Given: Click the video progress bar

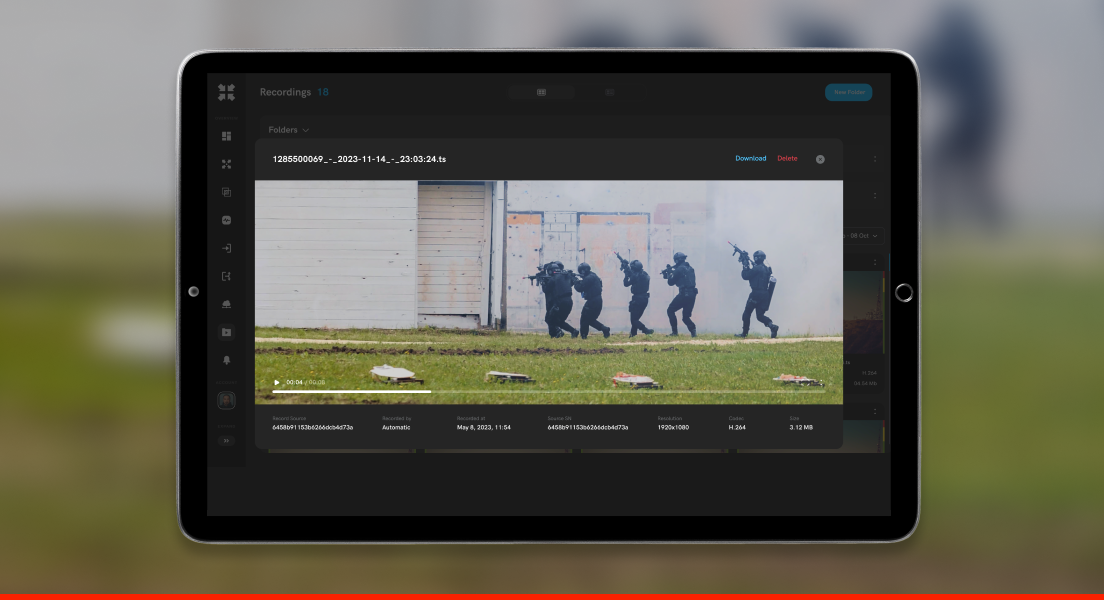Looking at the screenshot, I should 548,392.
